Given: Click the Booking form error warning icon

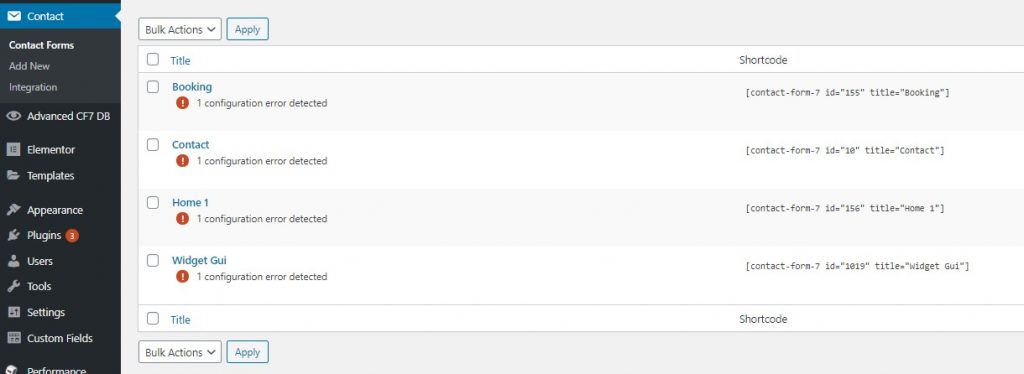Looking at the screenshot, I should (x=182, y=103).
